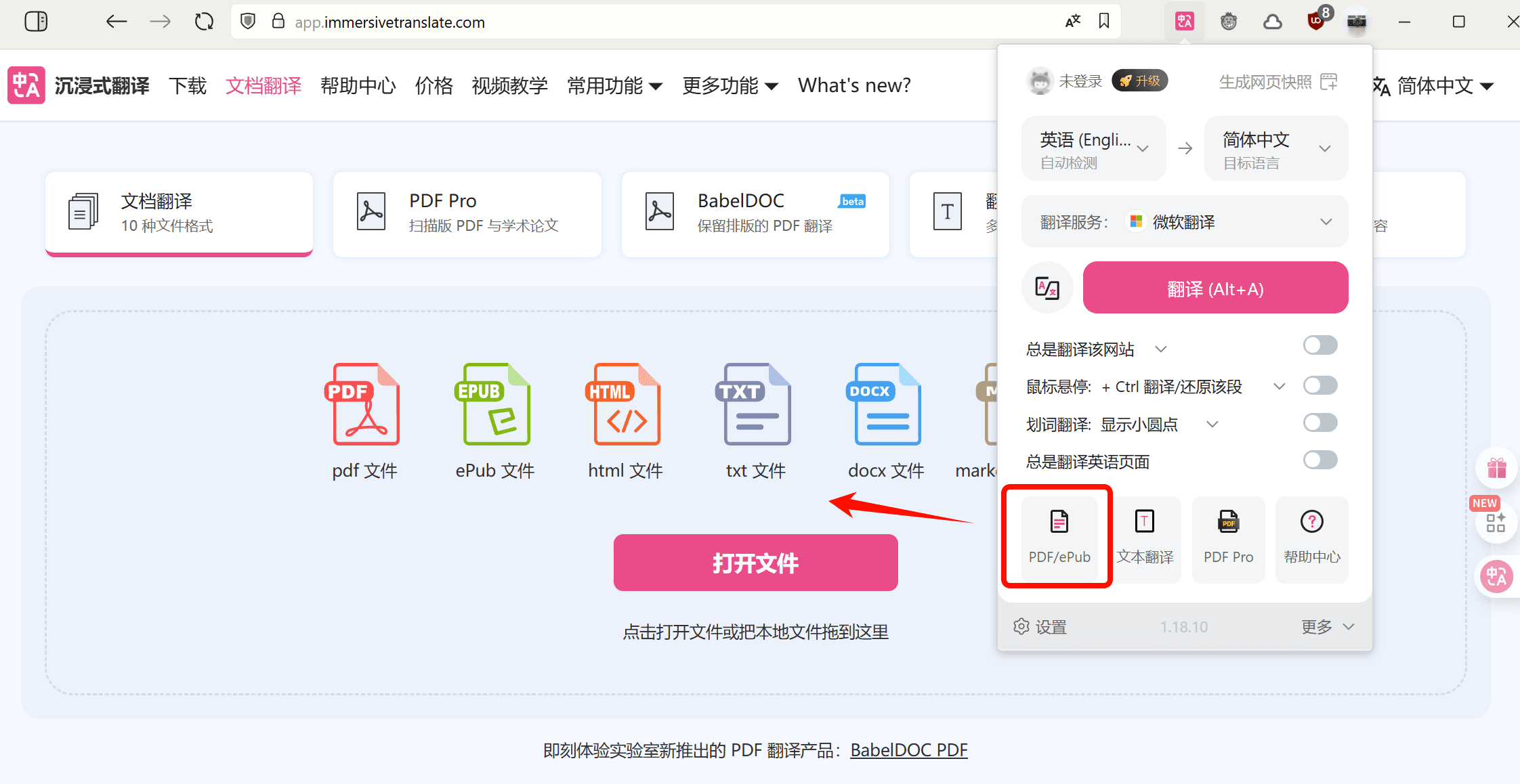
Task: Bookmark this page with the bookmark icon
Action: pyautogui.click(x=1104, y=22)
